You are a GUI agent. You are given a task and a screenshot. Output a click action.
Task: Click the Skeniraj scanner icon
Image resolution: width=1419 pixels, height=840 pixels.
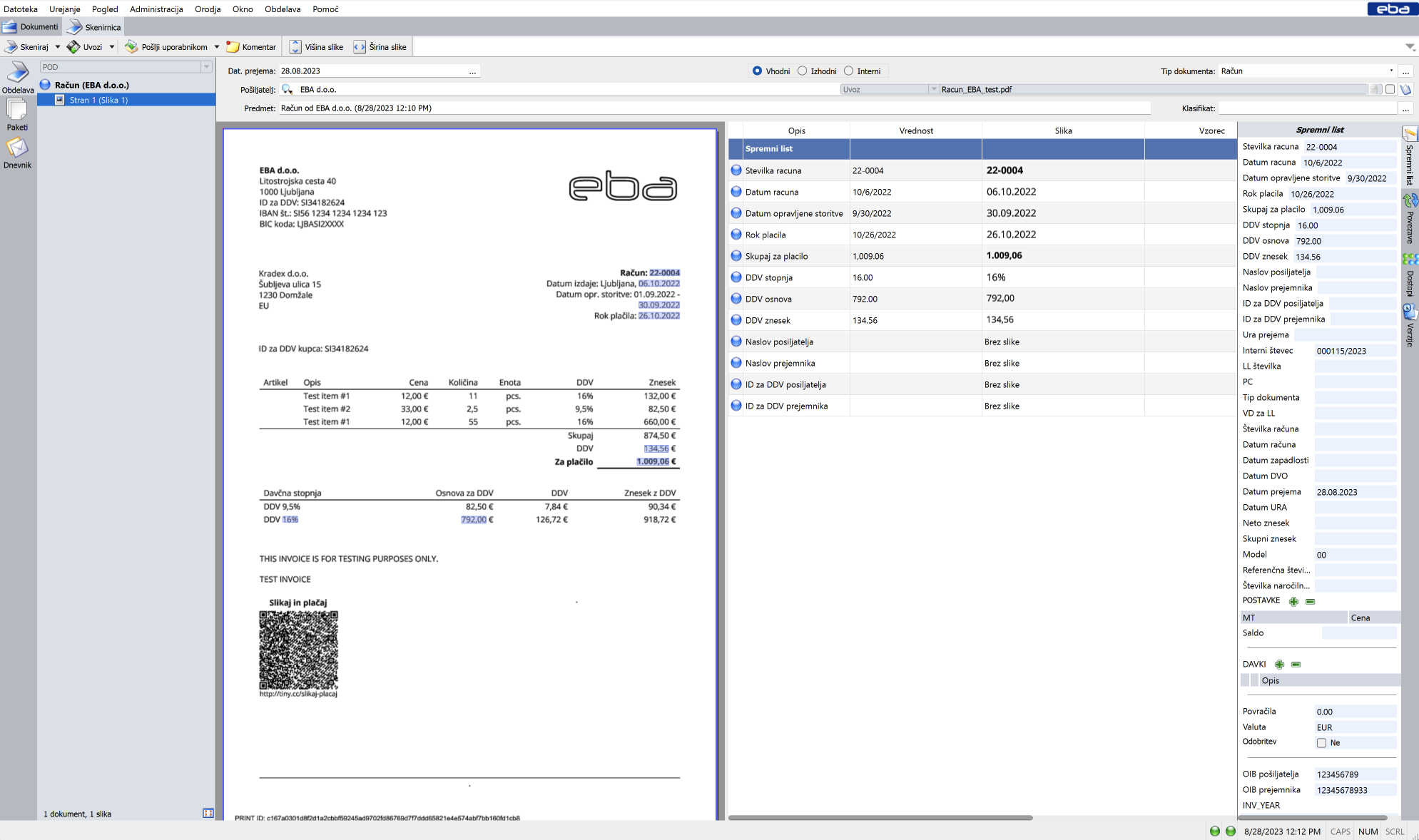(11, 47)
